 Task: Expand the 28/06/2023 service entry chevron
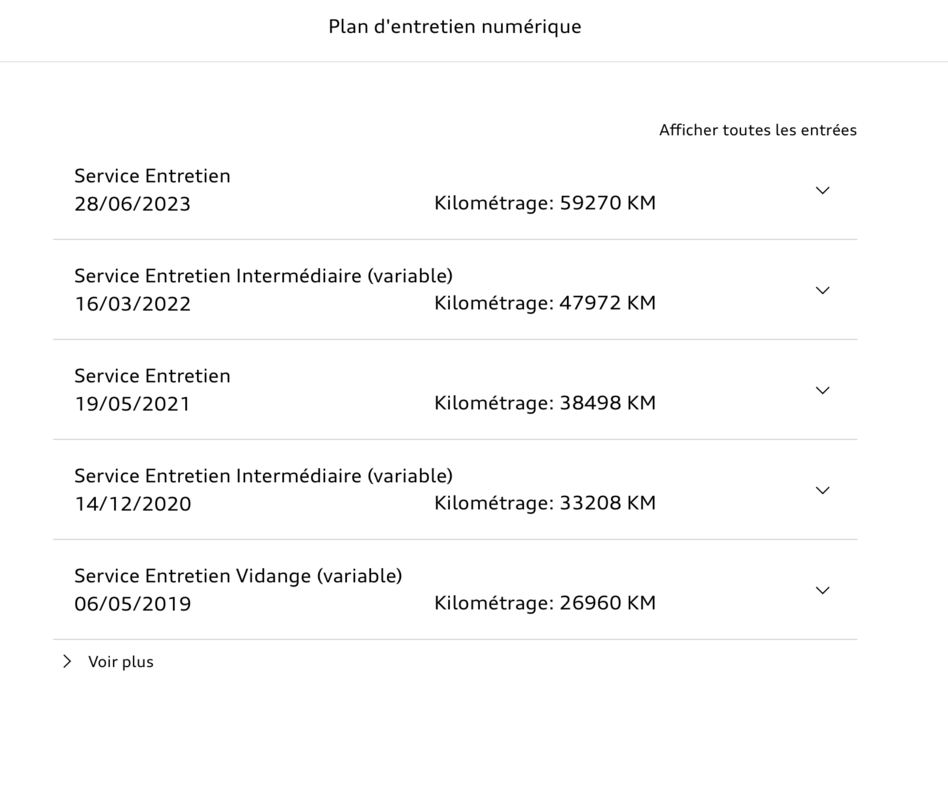click(822, 190)
